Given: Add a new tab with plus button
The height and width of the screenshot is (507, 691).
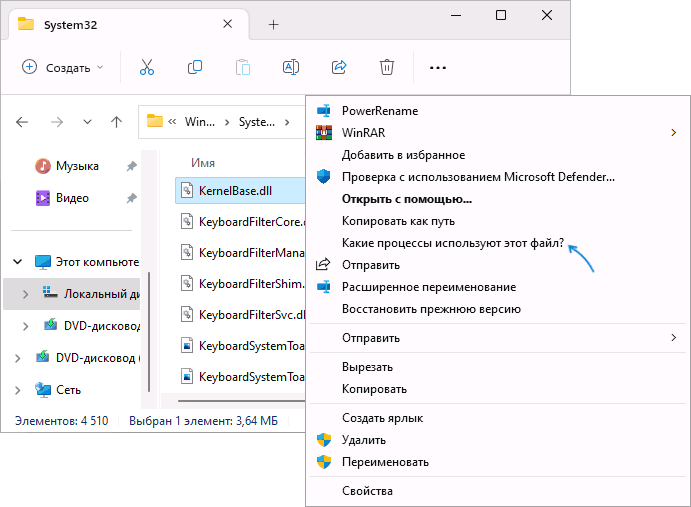Looking at the screenshot, I should pos(273,24).
